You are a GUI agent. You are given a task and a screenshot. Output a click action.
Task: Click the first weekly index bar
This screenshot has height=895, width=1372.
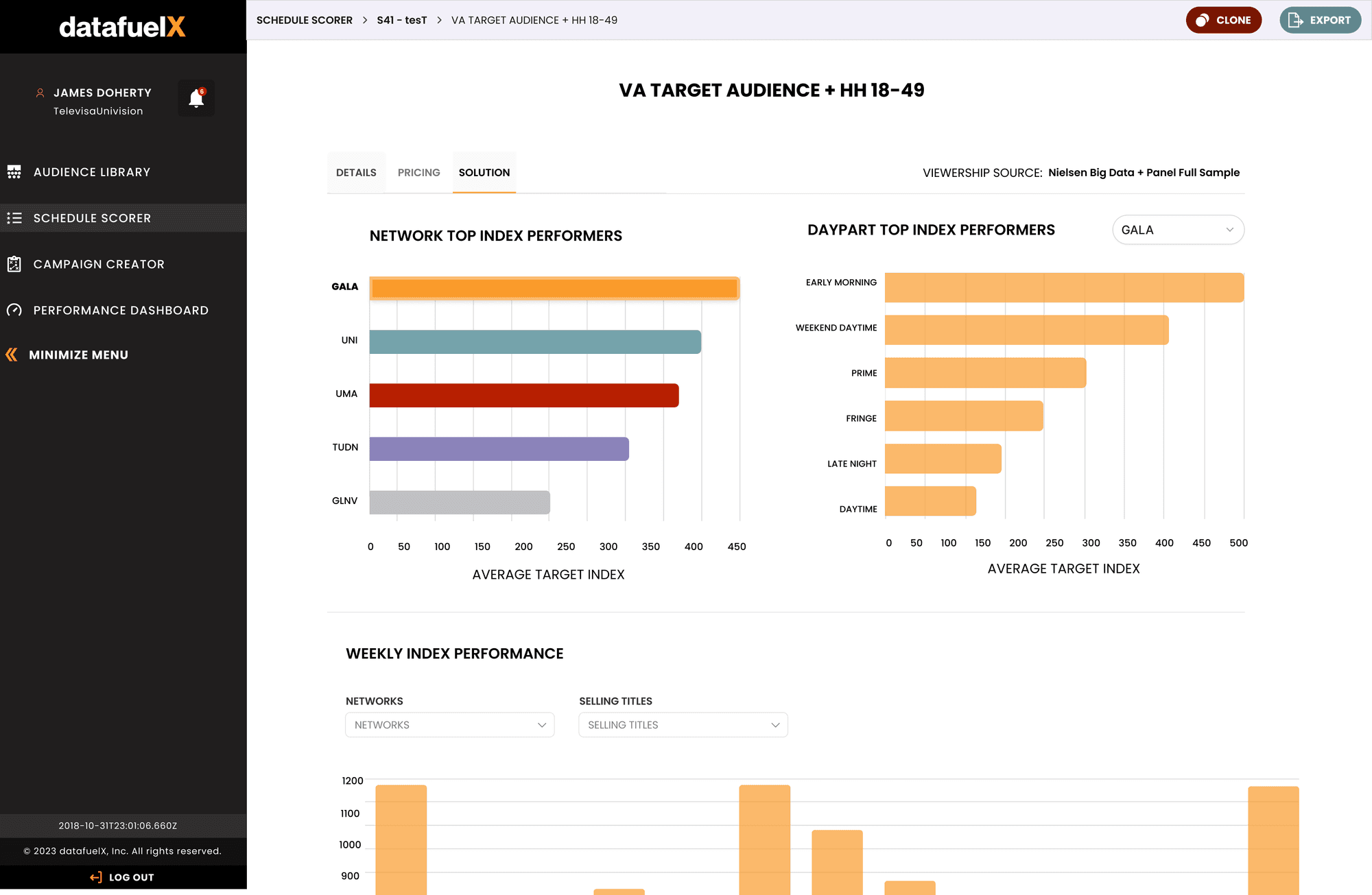(401, 840)
